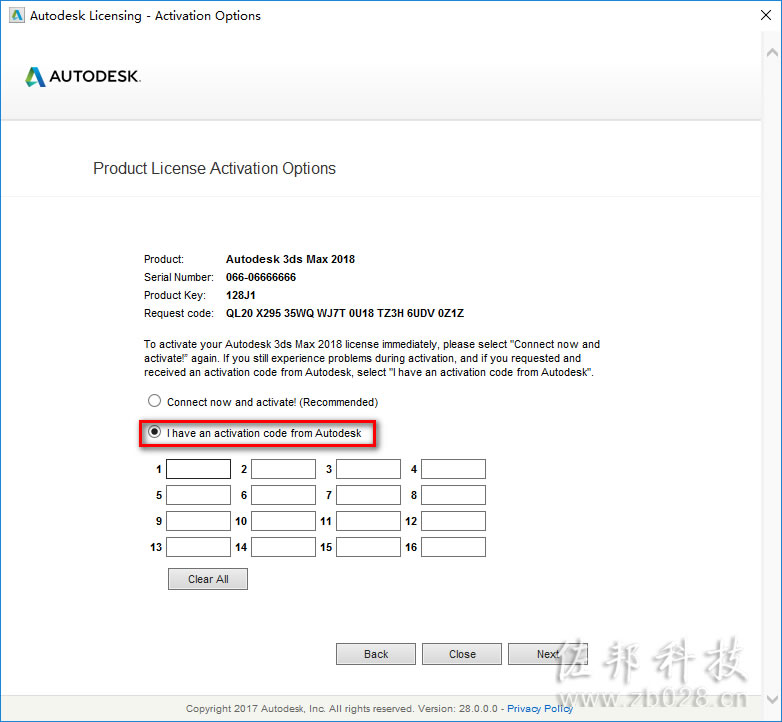Click activation code field 13
The width and height of the screenshot is (782, 722).
[x=198, y=546]
